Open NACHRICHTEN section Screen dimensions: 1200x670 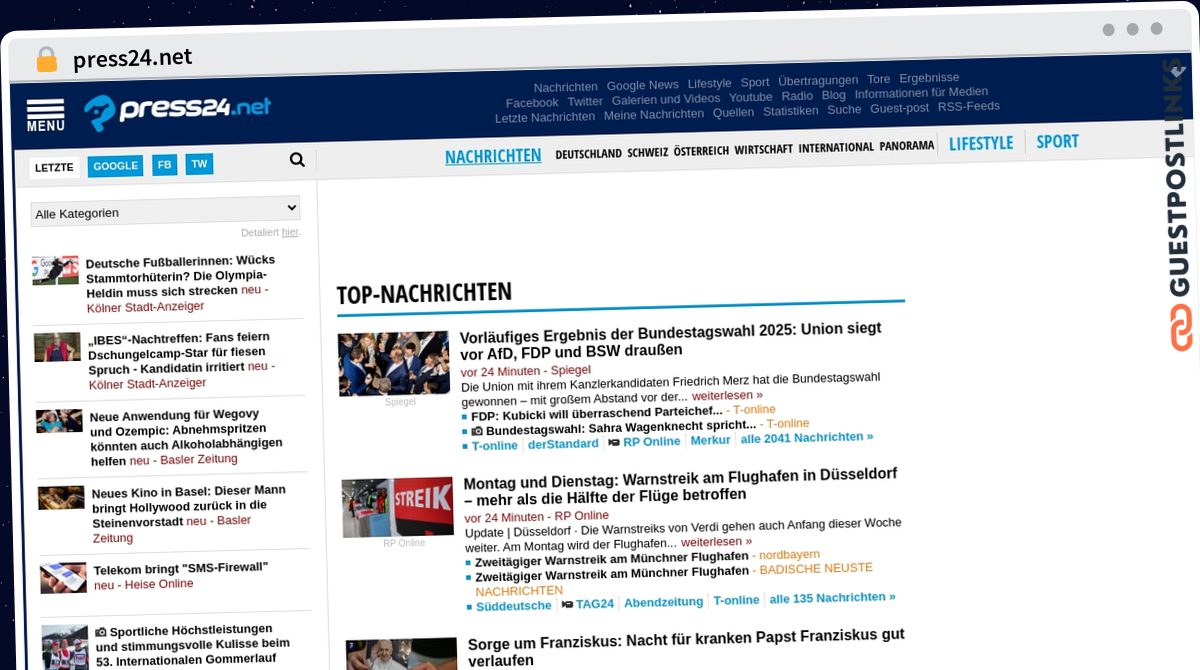(x=493, y=156)
